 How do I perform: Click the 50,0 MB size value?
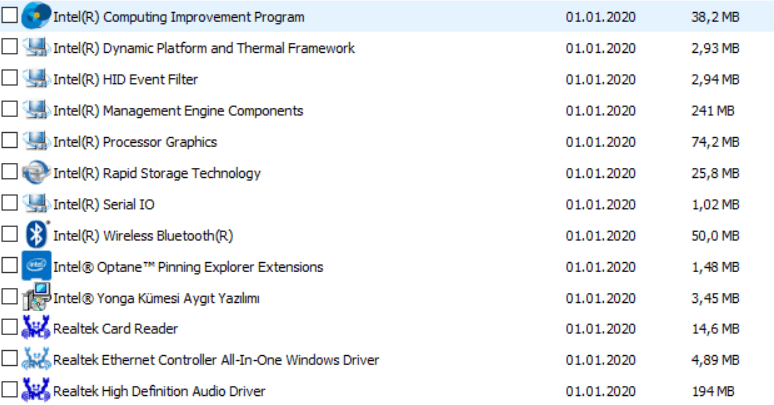coord(715,236)
